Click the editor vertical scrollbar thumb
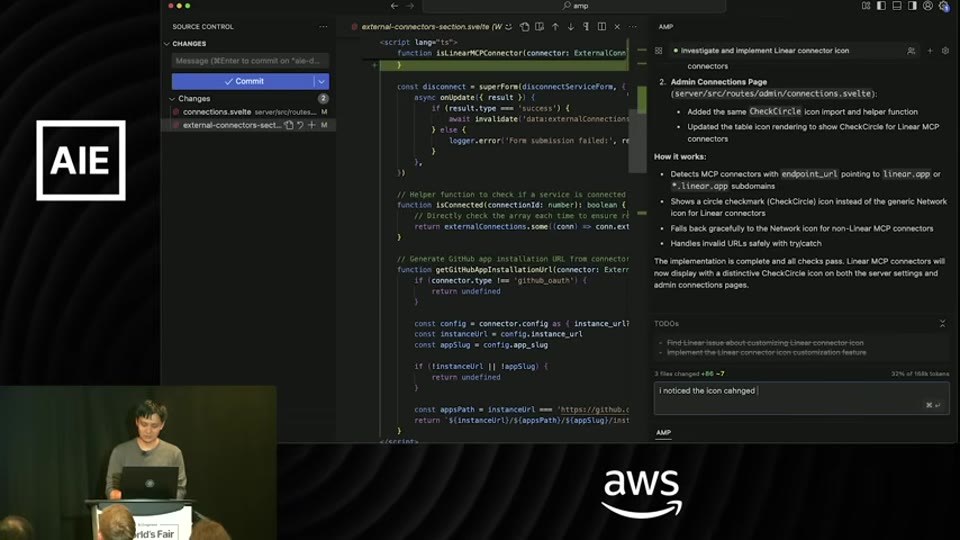 click(x=642, y=99)
